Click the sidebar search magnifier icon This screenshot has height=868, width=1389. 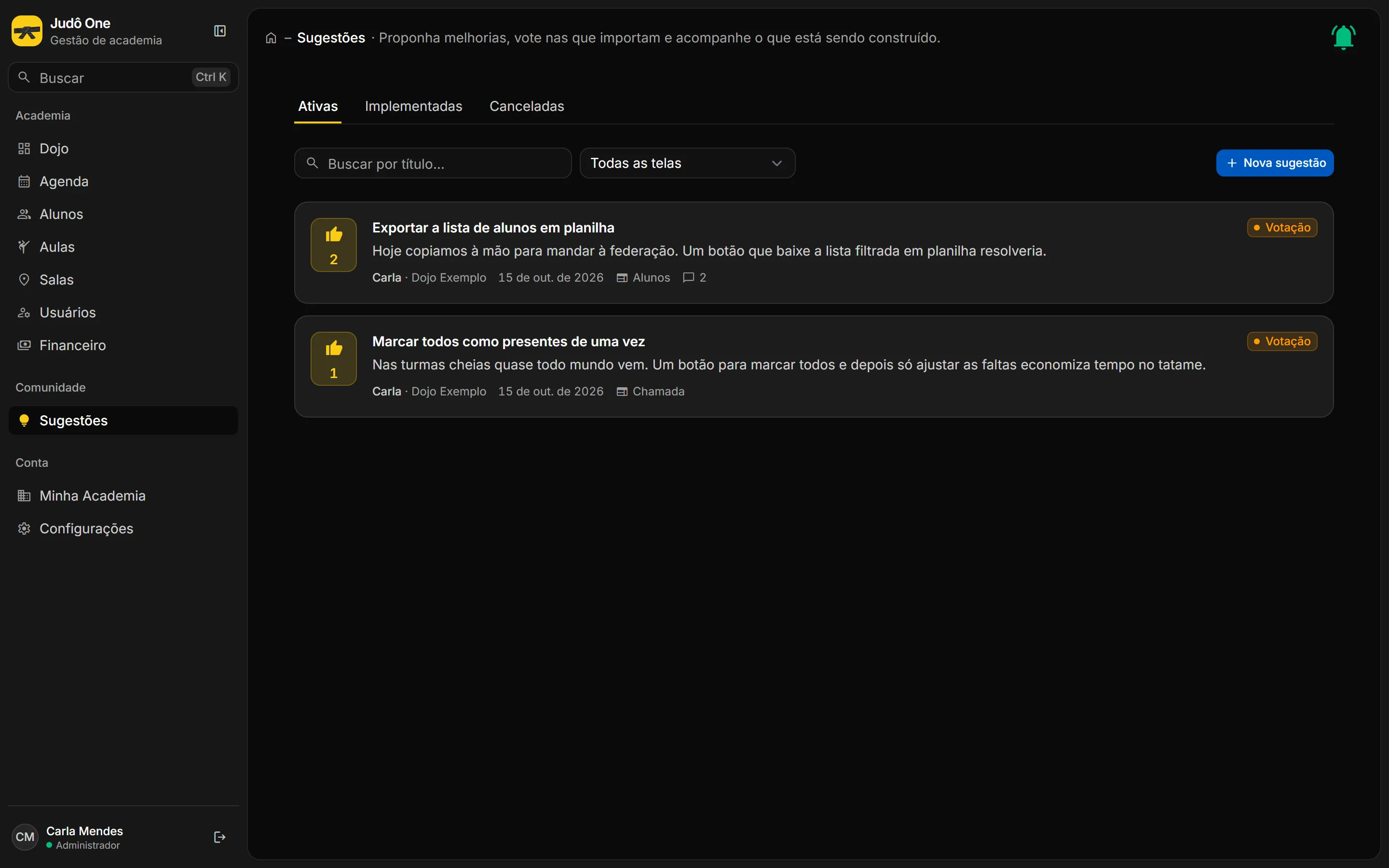[24, 77]
